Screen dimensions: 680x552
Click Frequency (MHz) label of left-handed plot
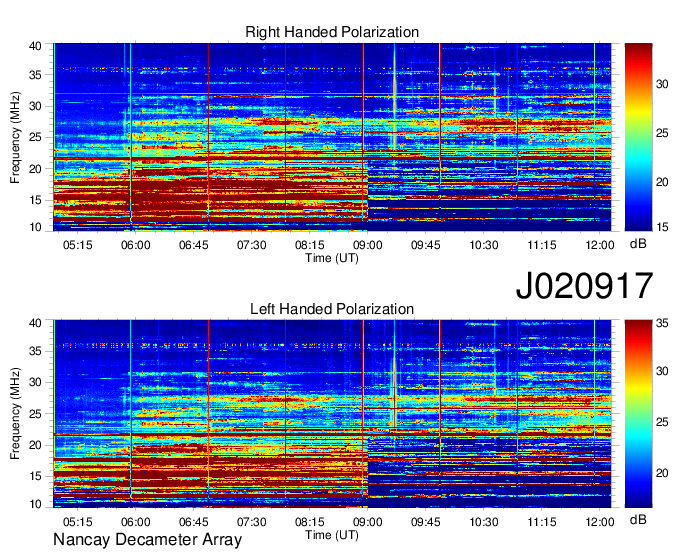15,414
